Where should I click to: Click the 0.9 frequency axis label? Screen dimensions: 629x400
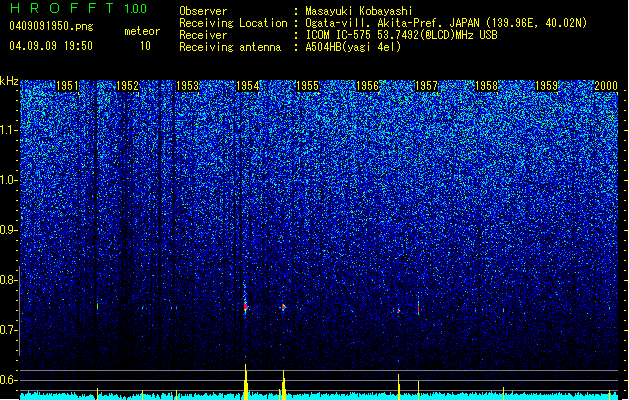pyautogui.click(x=8, y=230)
